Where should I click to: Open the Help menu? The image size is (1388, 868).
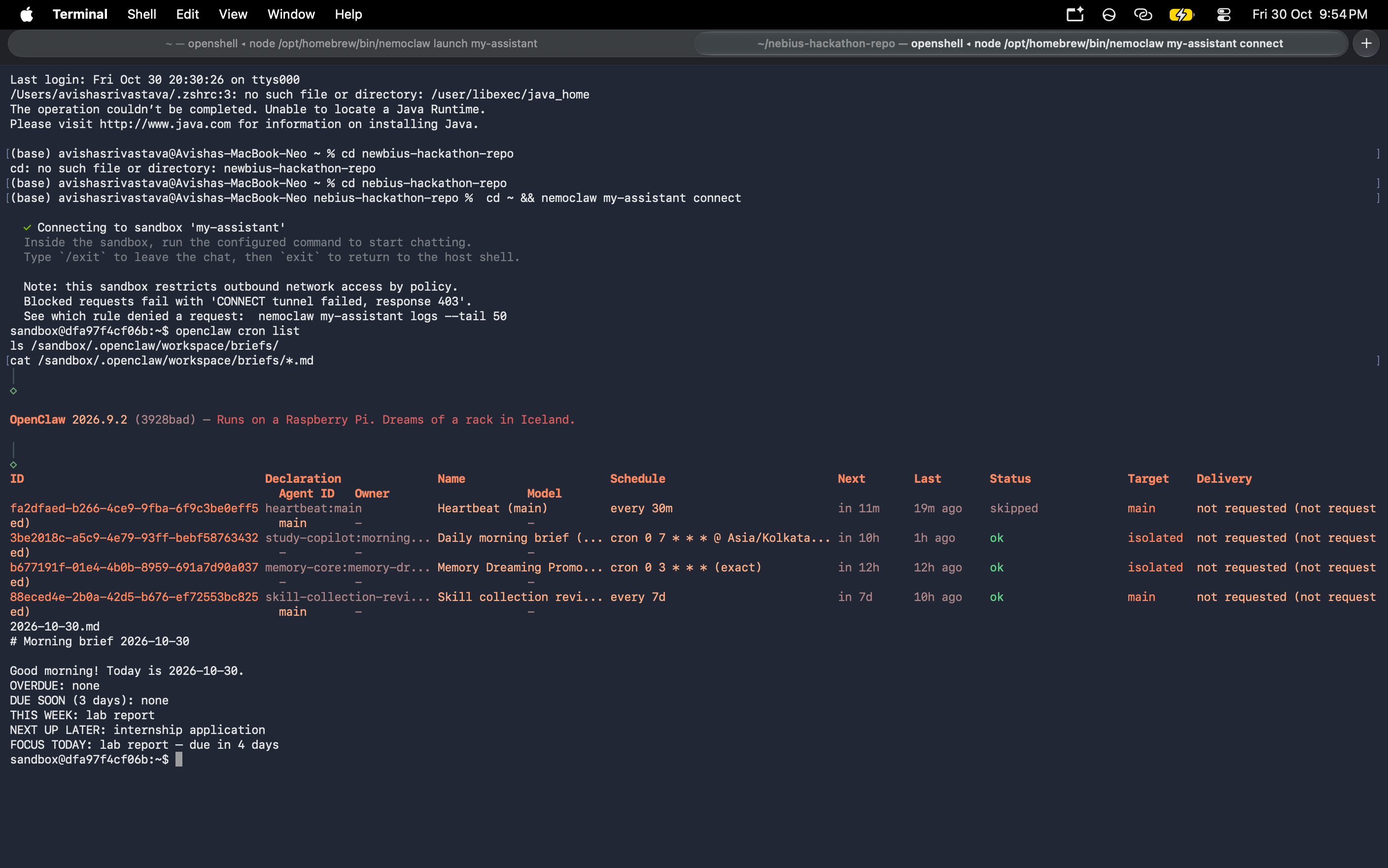pos(348,14)
